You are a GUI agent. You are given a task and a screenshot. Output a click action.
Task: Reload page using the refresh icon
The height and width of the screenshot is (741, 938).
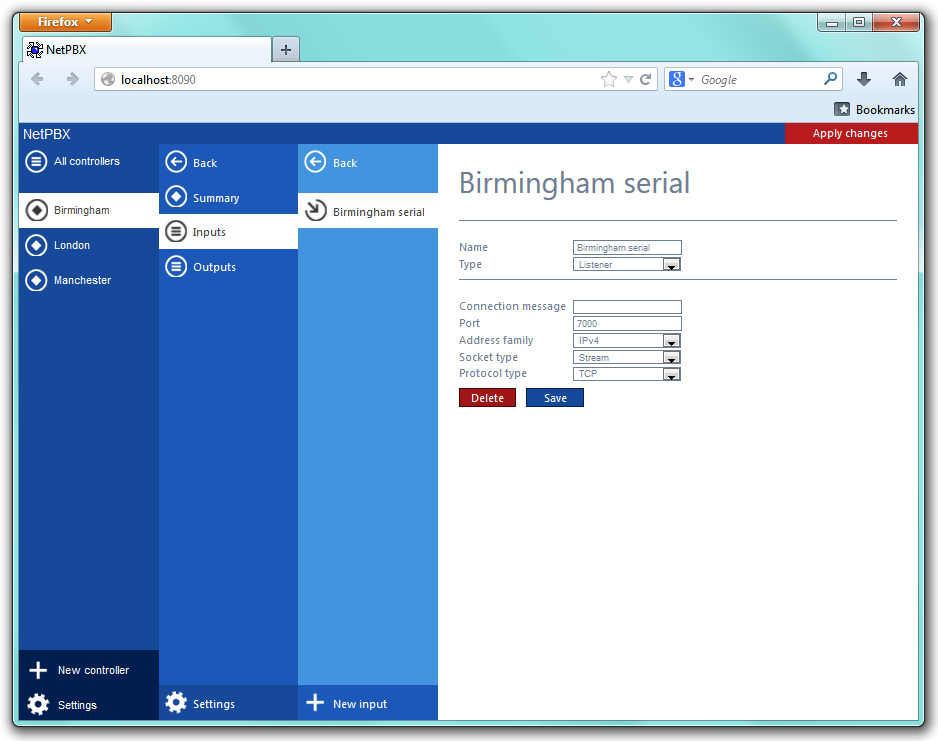(646, 79)
